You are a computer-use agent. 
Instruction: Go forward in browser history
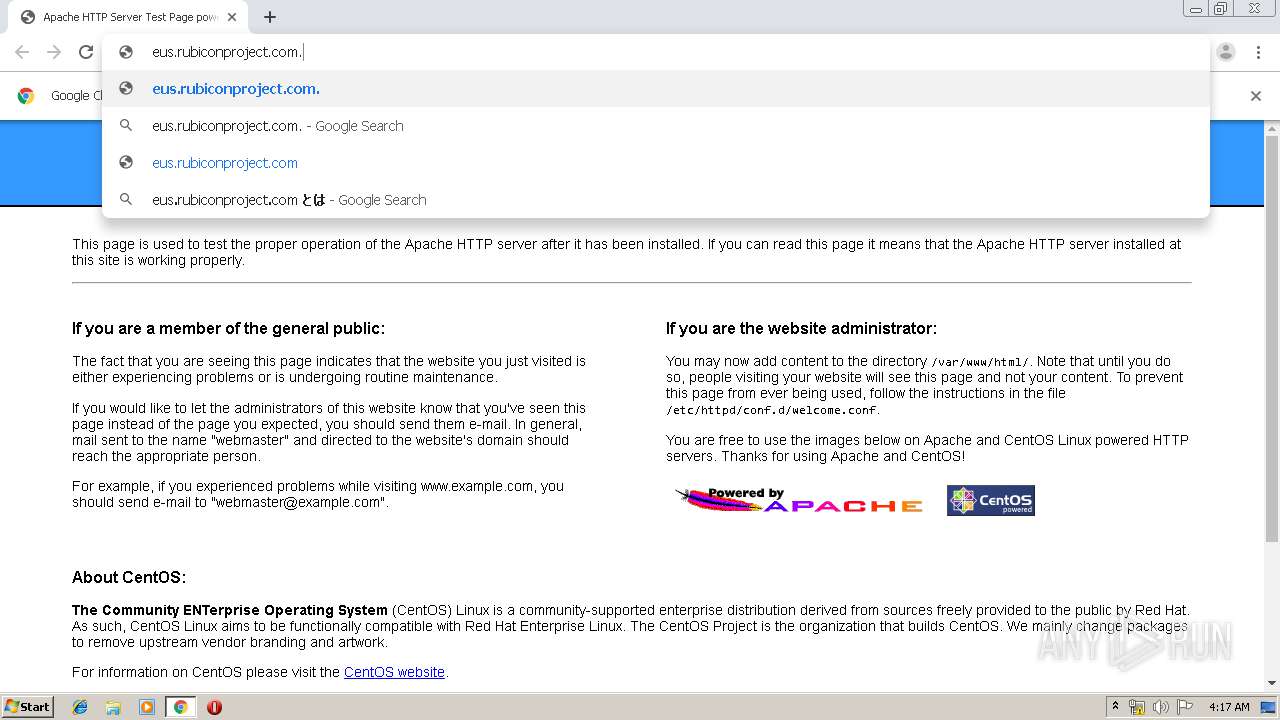[x=54, y=52]
